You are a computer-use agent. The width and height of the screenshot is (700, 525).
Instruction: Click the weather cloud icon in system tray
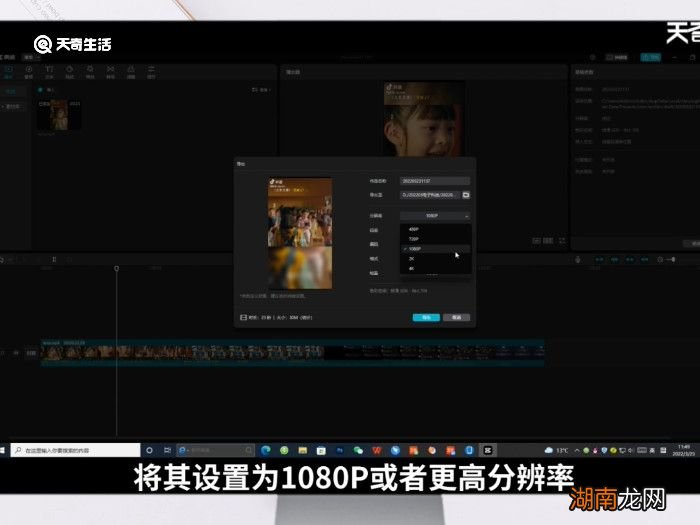pyautogui.click(x=549, y=450)
